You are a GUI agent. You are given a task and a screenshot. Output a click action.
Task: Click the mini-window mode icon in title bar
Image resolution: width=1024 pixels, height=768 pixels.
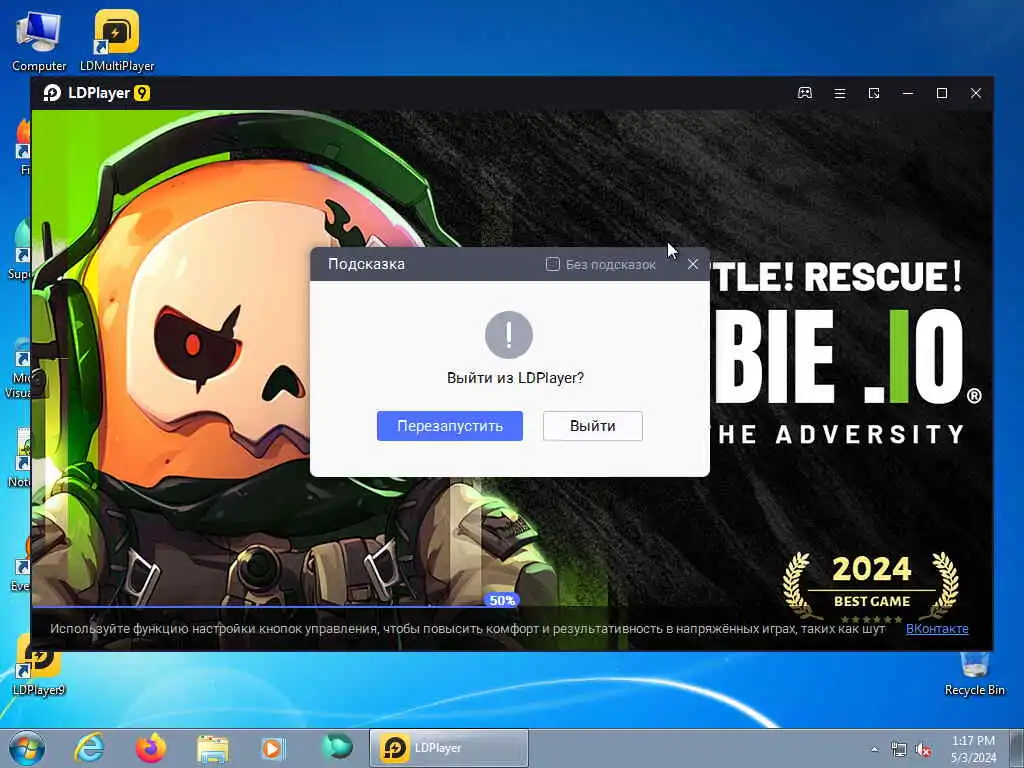coord(874,93)
